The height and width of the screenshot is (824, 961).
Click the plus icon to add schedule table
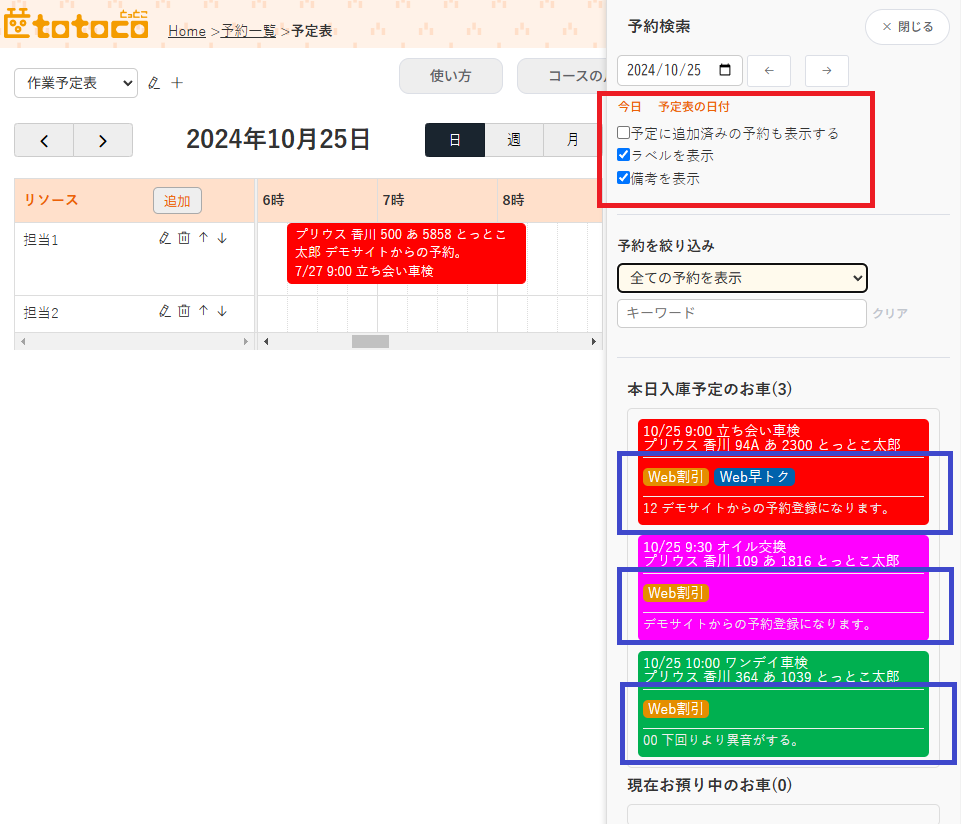177,83
